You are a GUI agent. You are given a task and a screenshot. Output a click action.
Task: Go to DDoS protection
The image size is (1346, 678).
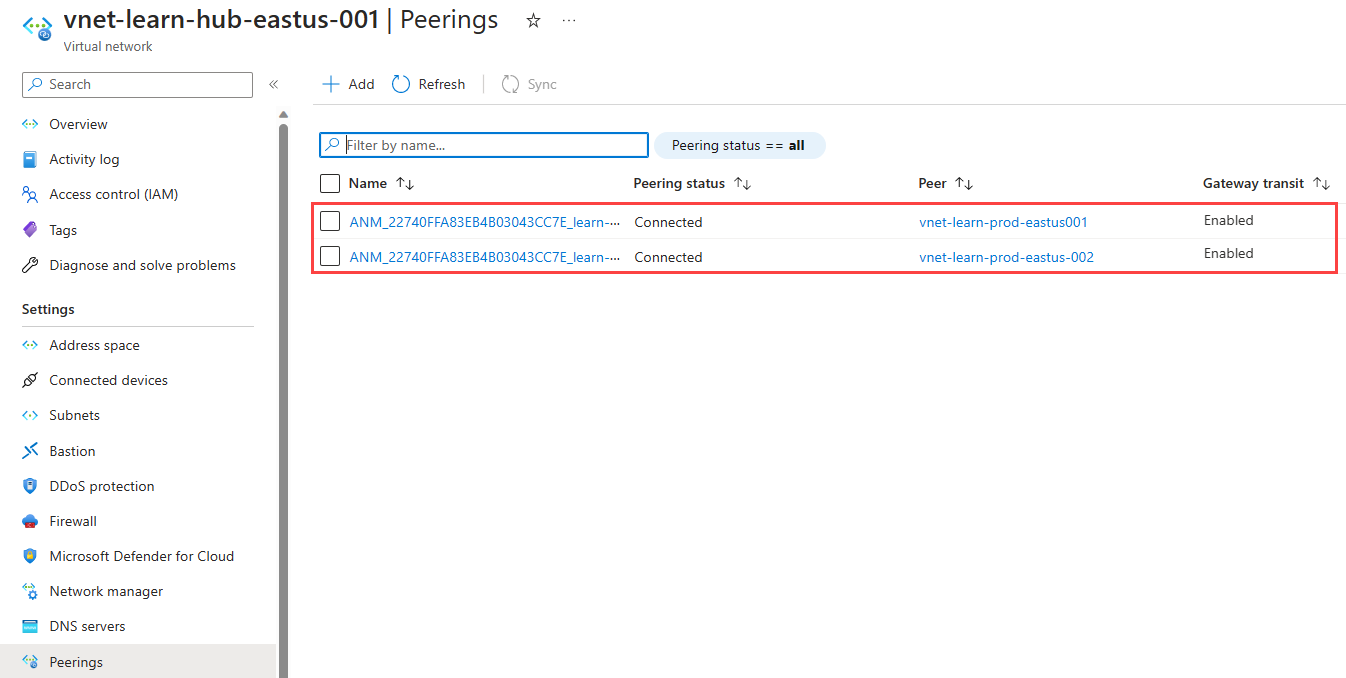pos(102,486)
